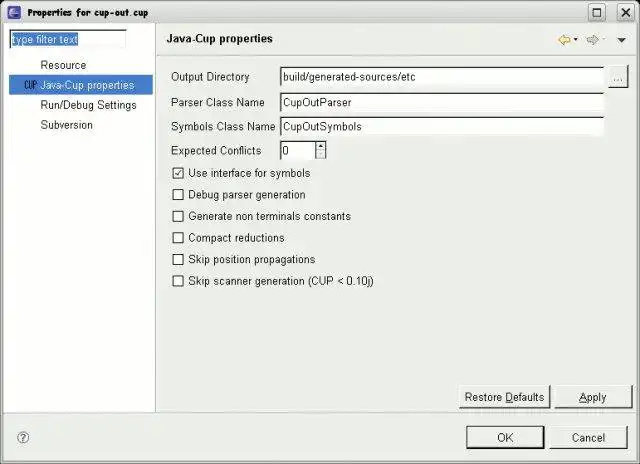Close the Properties dialog window
The image size is (640, 464).
pos(626,13)
